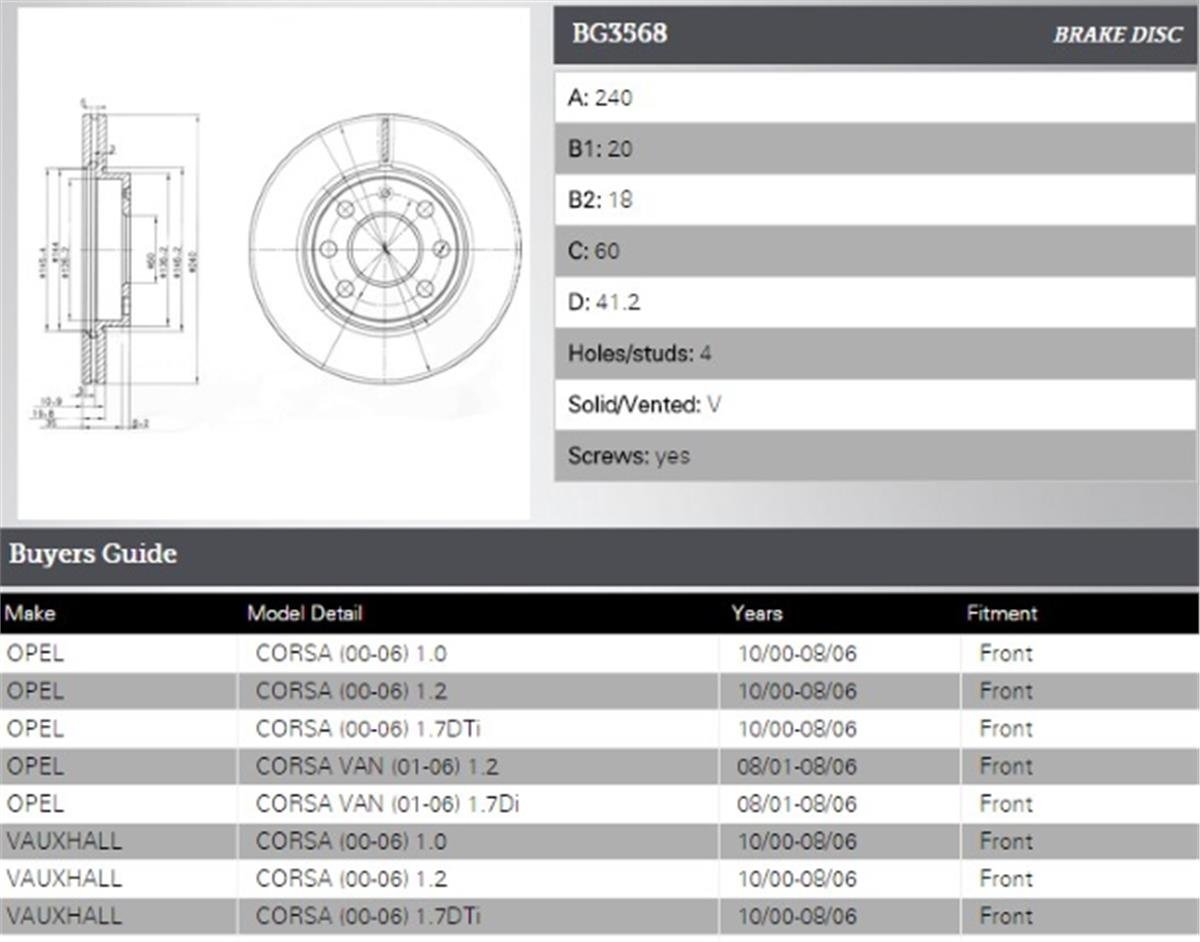Click Front fitment for VAUXHALL CORSA 1.0
The width and height of the screenshot is (1200, 942).
(x=1006, y=841)
